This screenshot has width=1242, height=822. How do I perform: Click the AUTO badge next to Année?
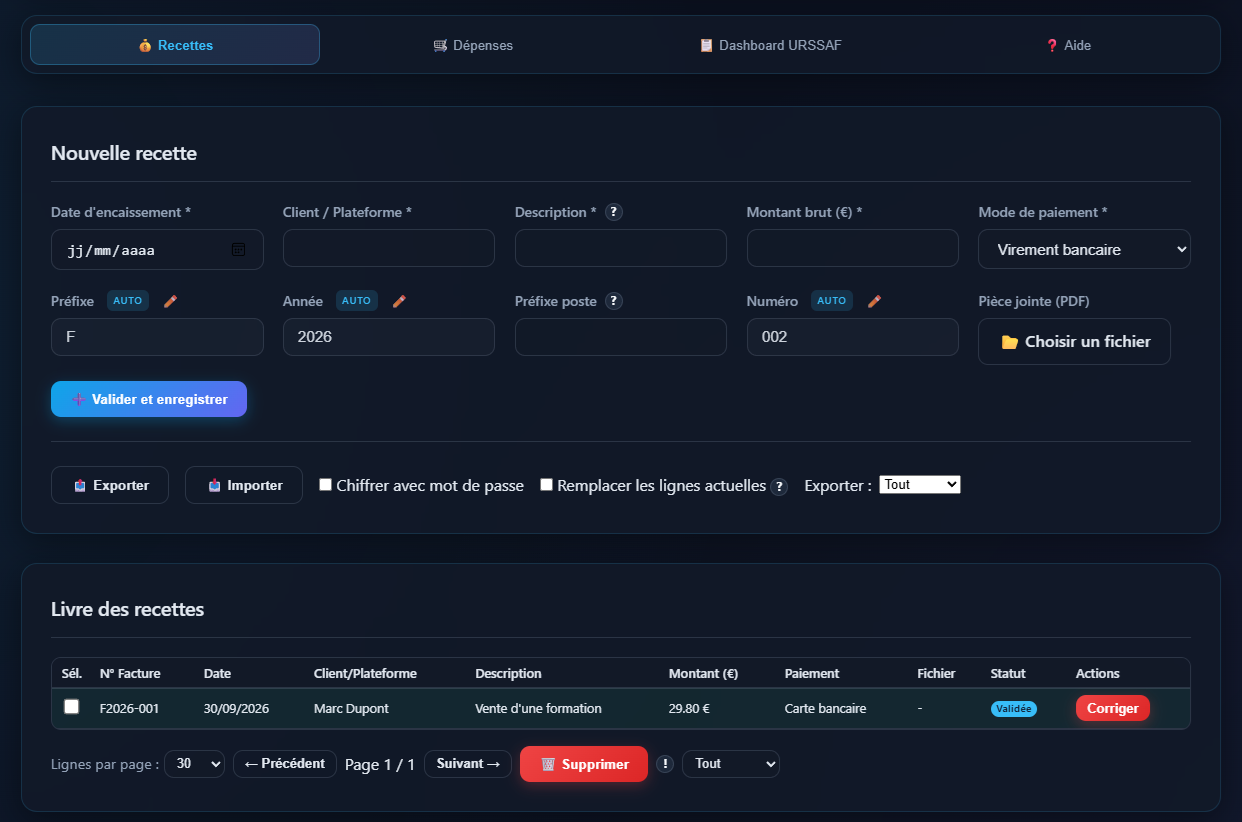click(x=357, y=301)
